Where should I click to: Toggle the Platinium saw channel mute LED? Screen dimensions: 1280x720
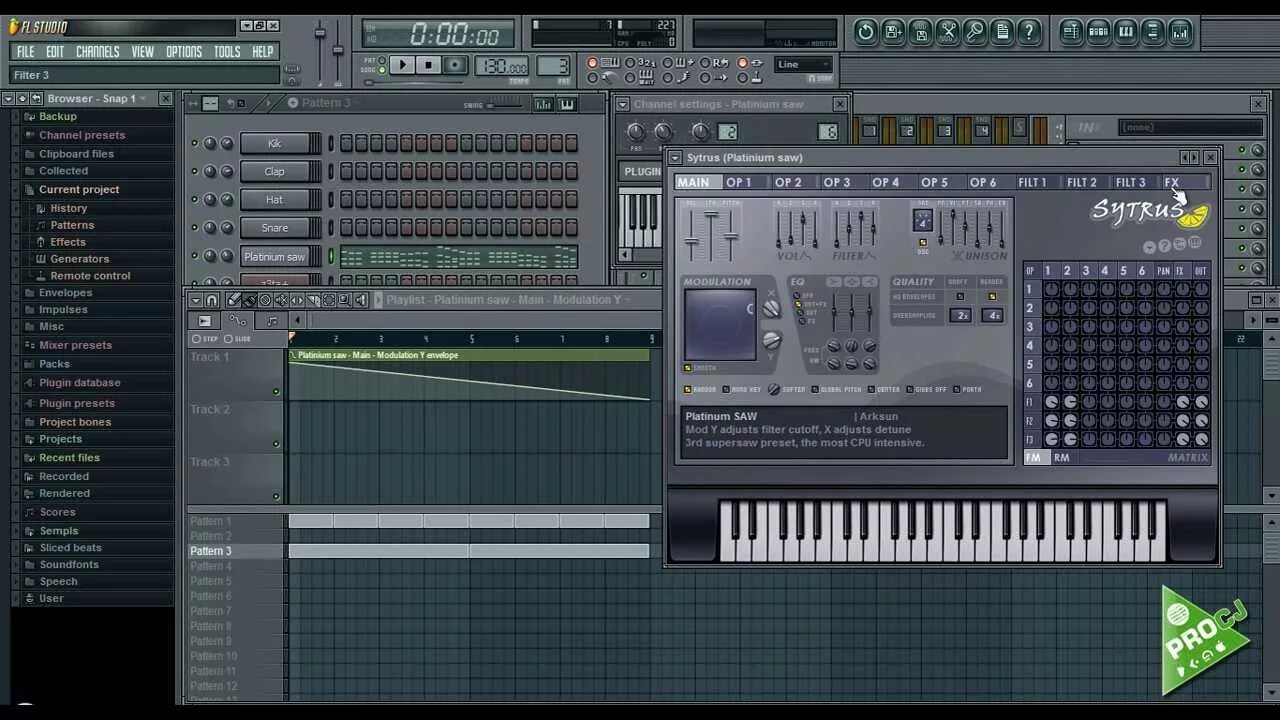pyautogui.click(x=194, y=257)
